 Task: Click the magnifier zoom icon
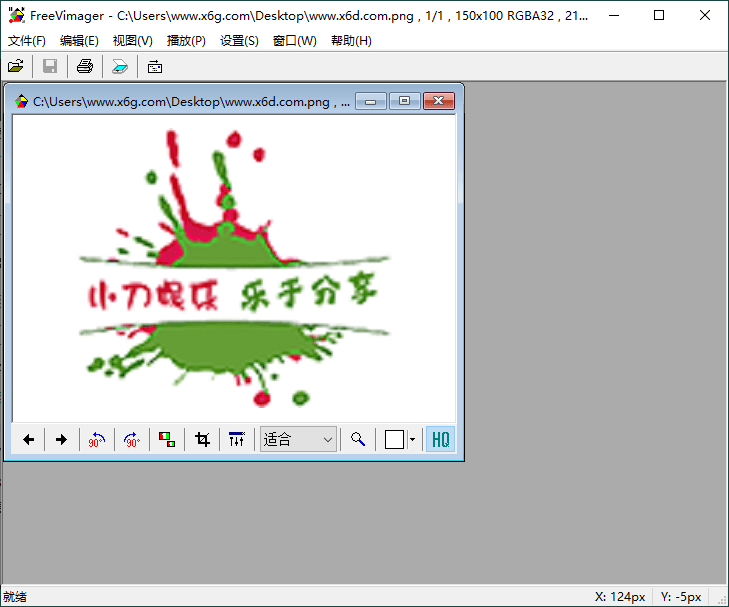[357, 440]
